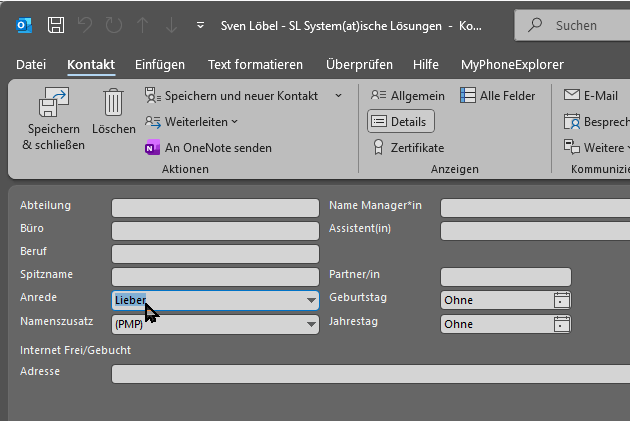Expand the Anrede dropdown arrow

(x=311, y=299)
